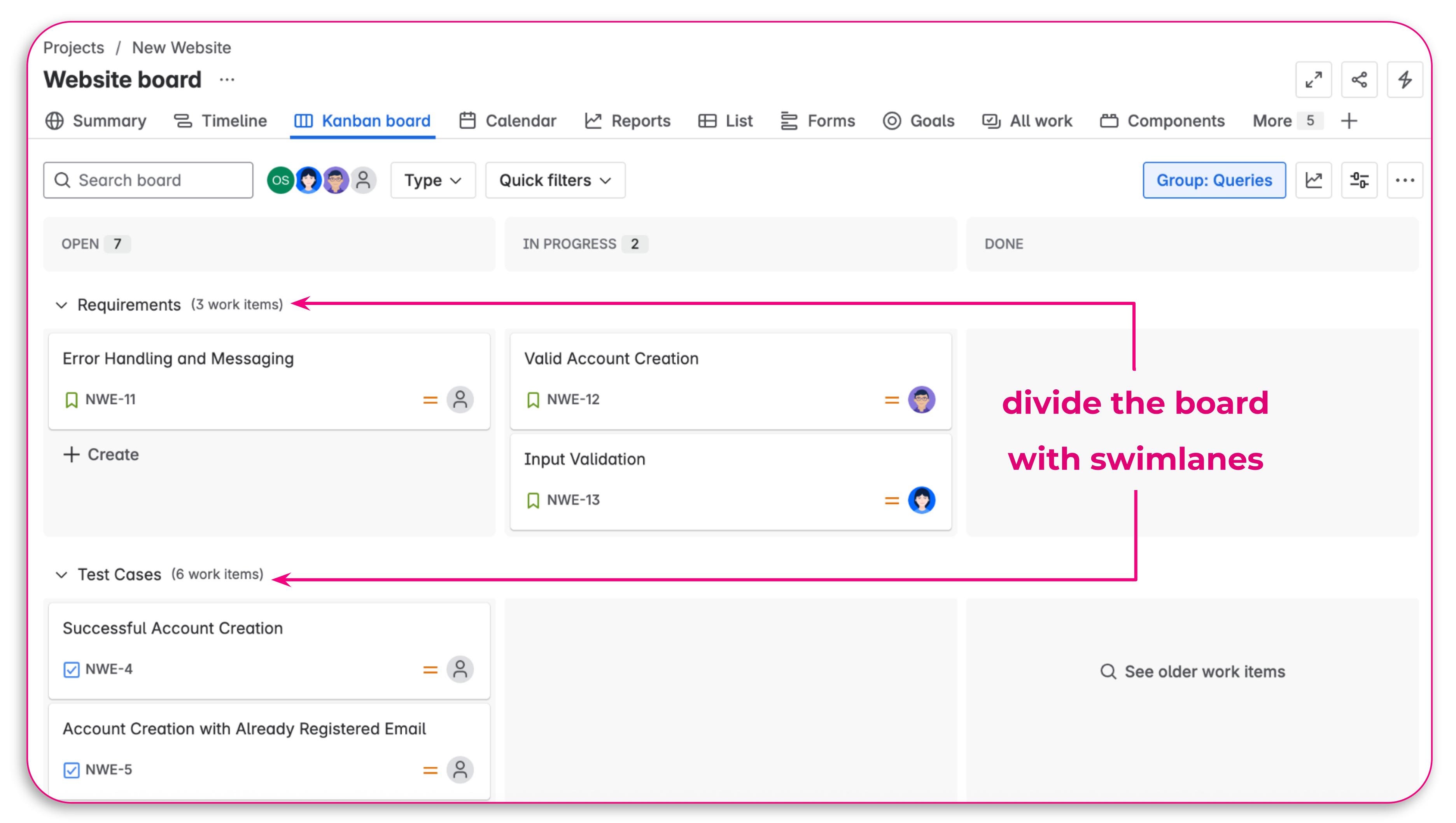1456x823 pixels.
Task: Open the board in fullscreen
Action: click(1314, 80)
